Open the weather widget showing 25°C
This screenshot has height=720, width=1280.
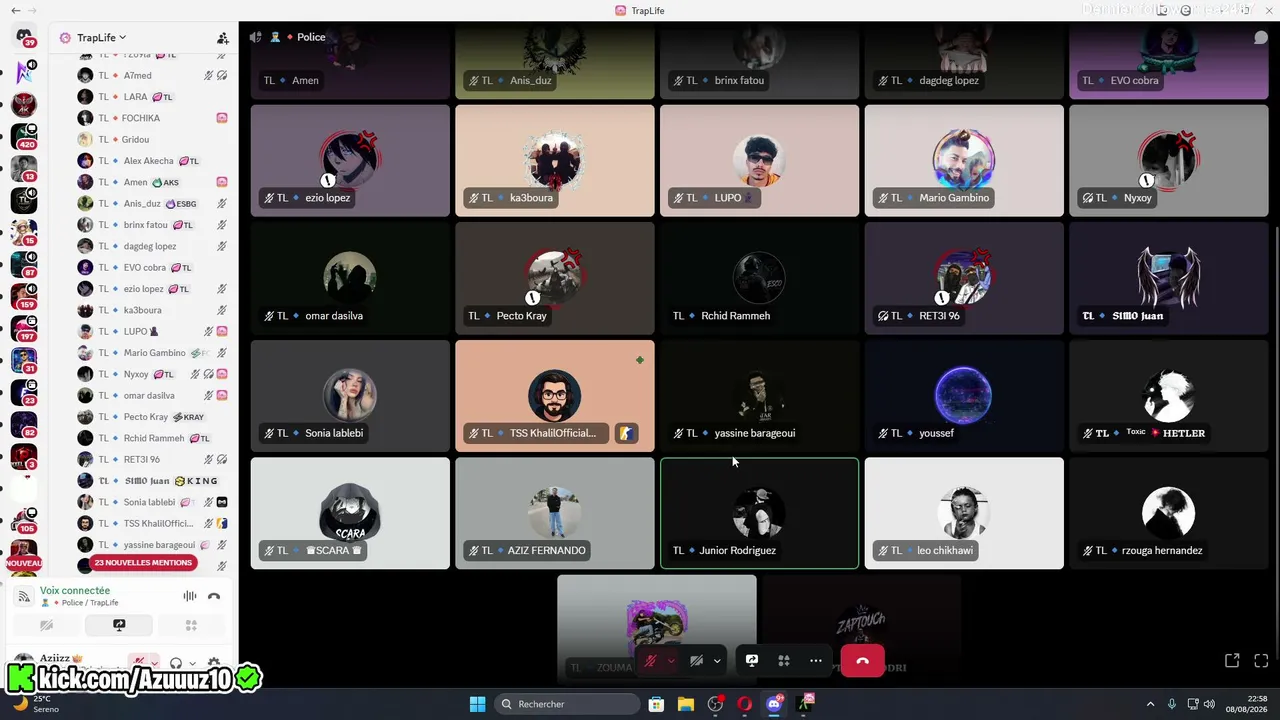[x=33, y=704]
